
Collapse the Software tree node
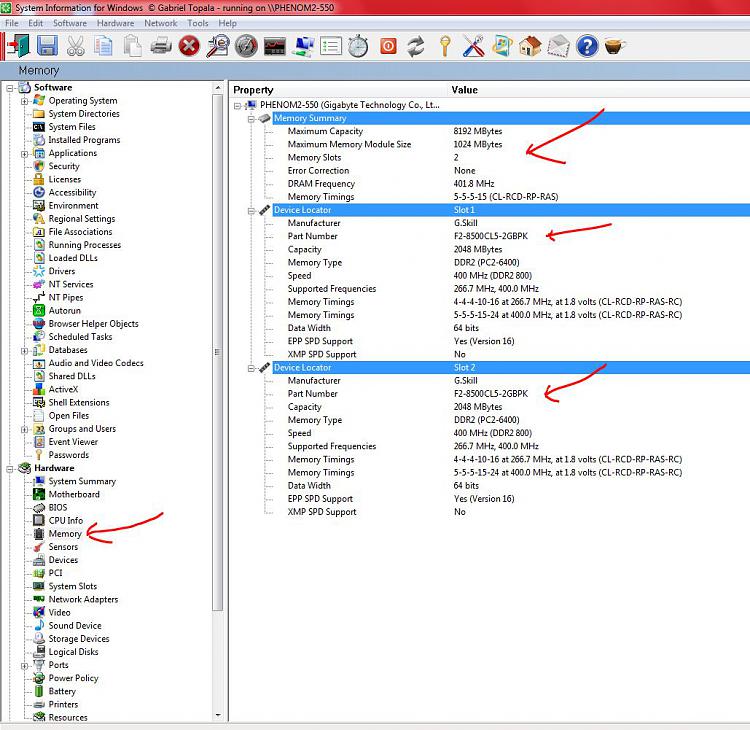tap(10, 88)
